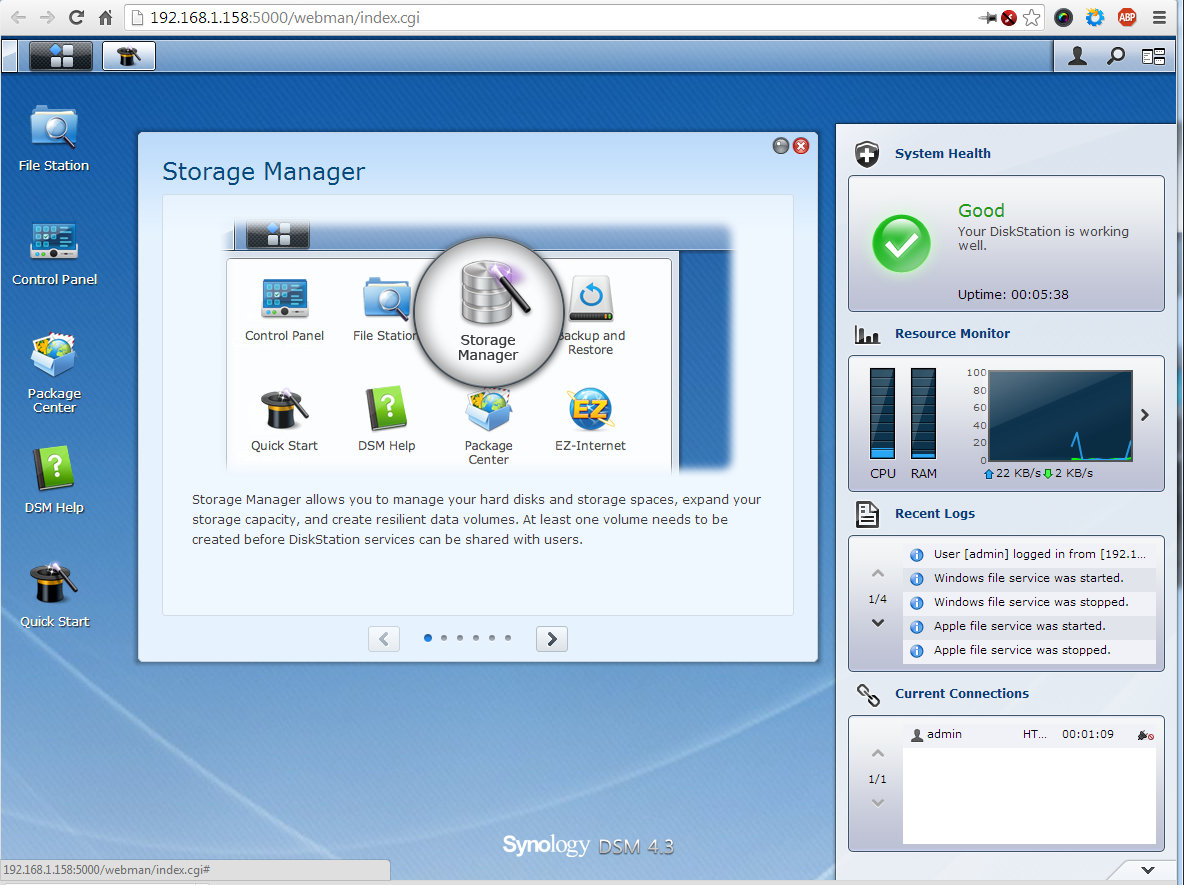The width and height of the screenshot is (1184, 885).
Task: Go to browser home page
Action: [106, 17]
